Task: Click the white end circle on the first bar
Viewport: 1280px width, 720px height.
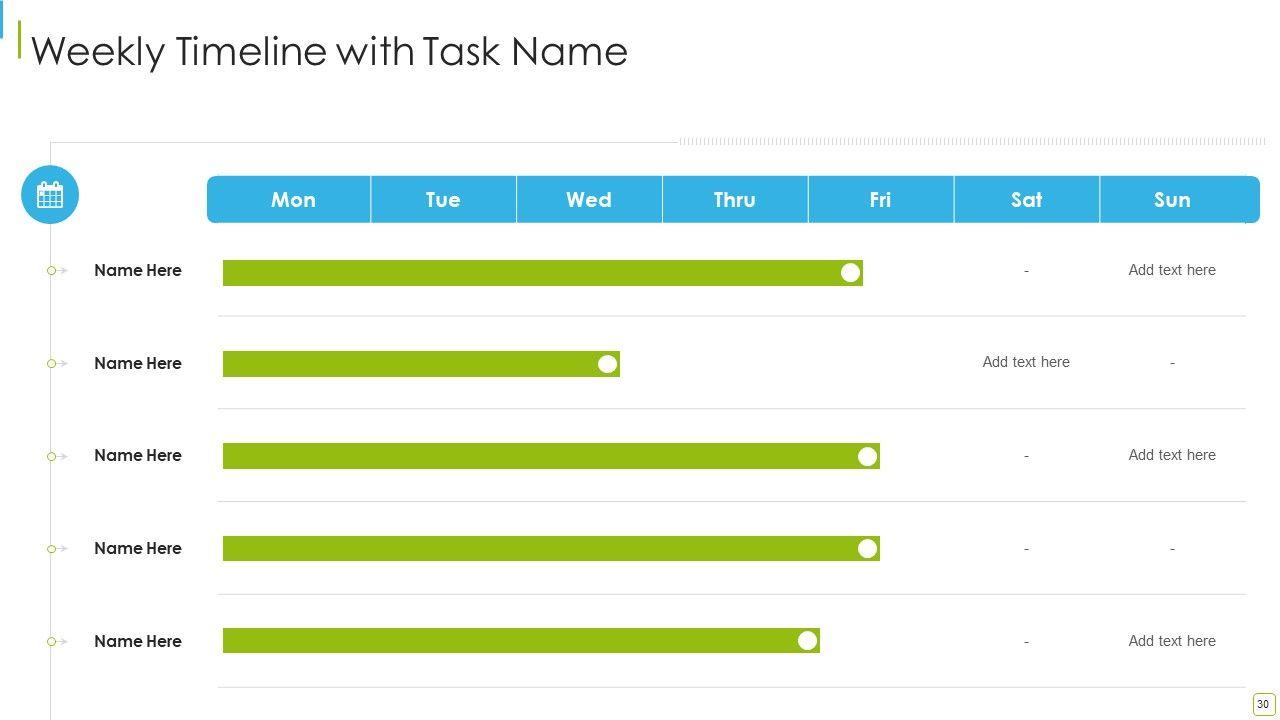Action: coord(850,273)
